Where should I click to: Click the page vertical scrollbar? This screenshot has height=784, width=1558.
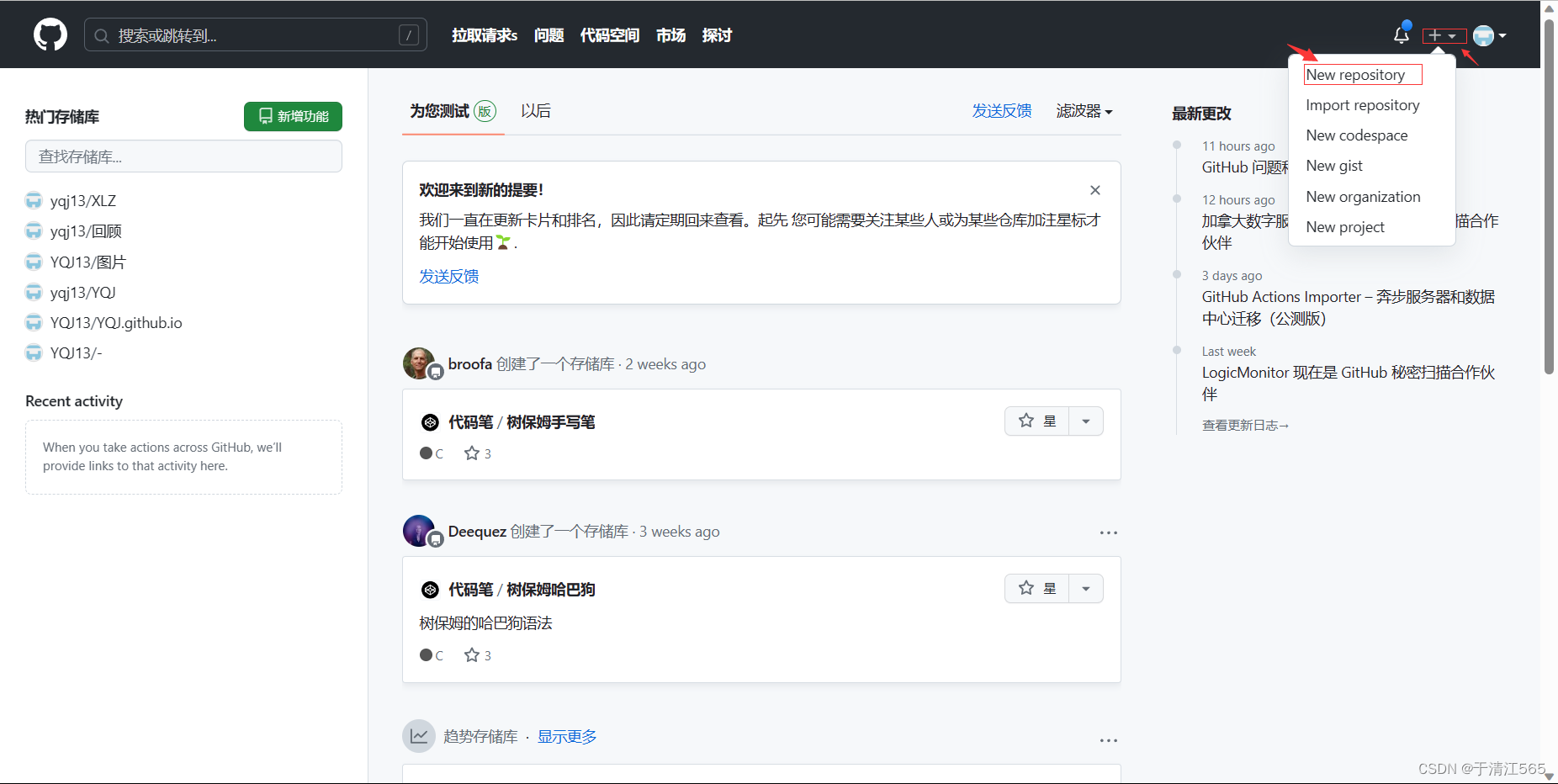pos(1549,195)
